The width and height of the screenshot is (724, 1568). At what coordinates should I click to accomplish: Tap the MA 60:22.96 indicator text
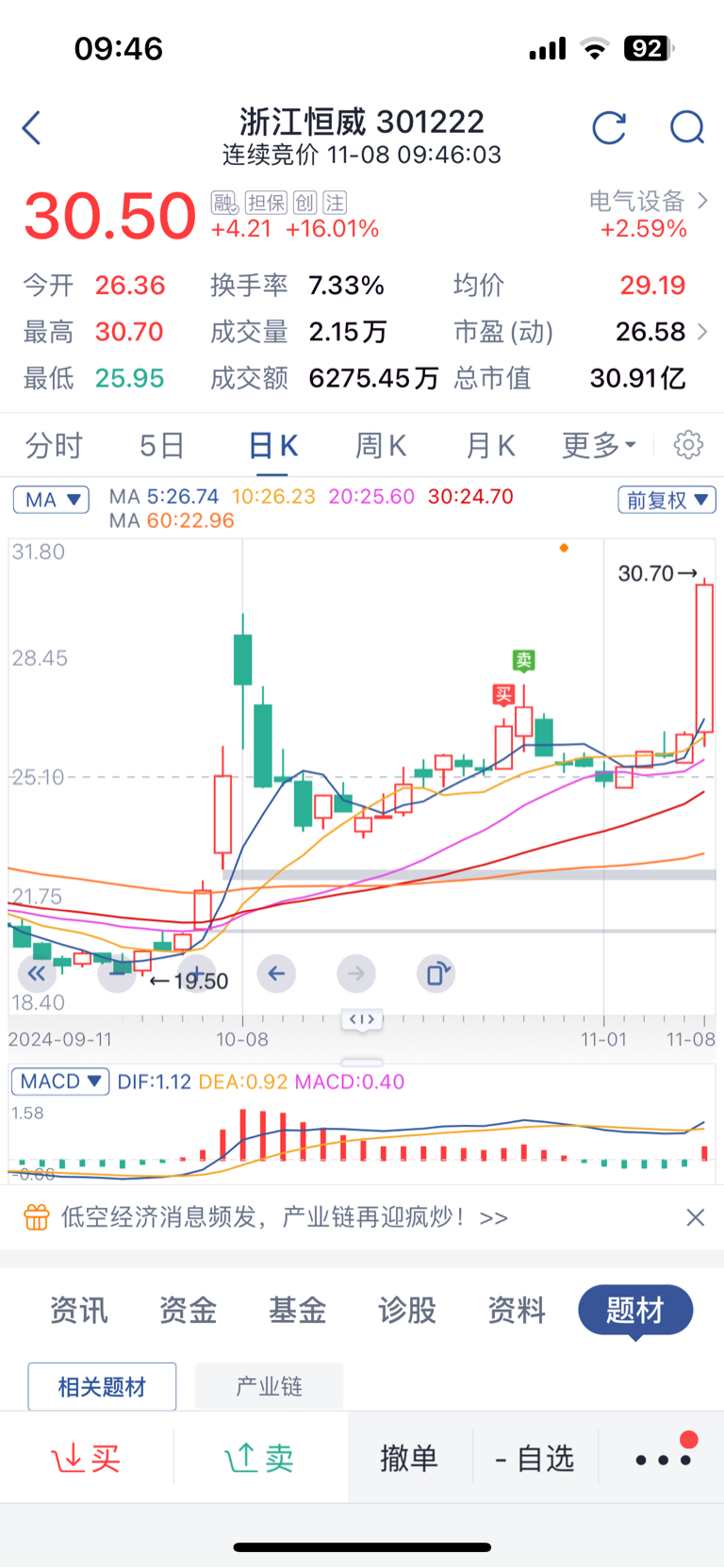click(x=172, y=520)
